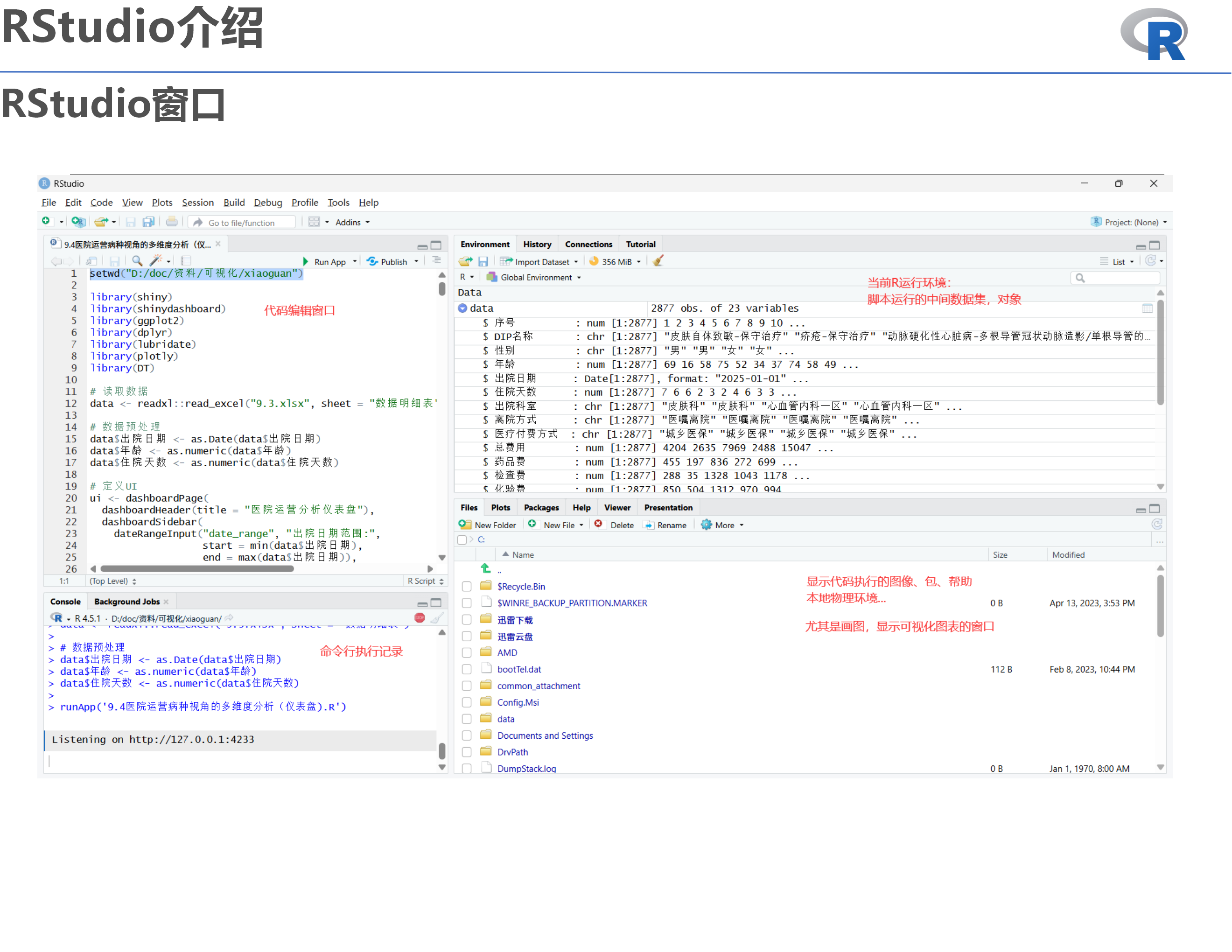Viewport: 1232px width, 952px height.
Task: Maximize the Environment pane
Action: click(x=1154, y=245)
